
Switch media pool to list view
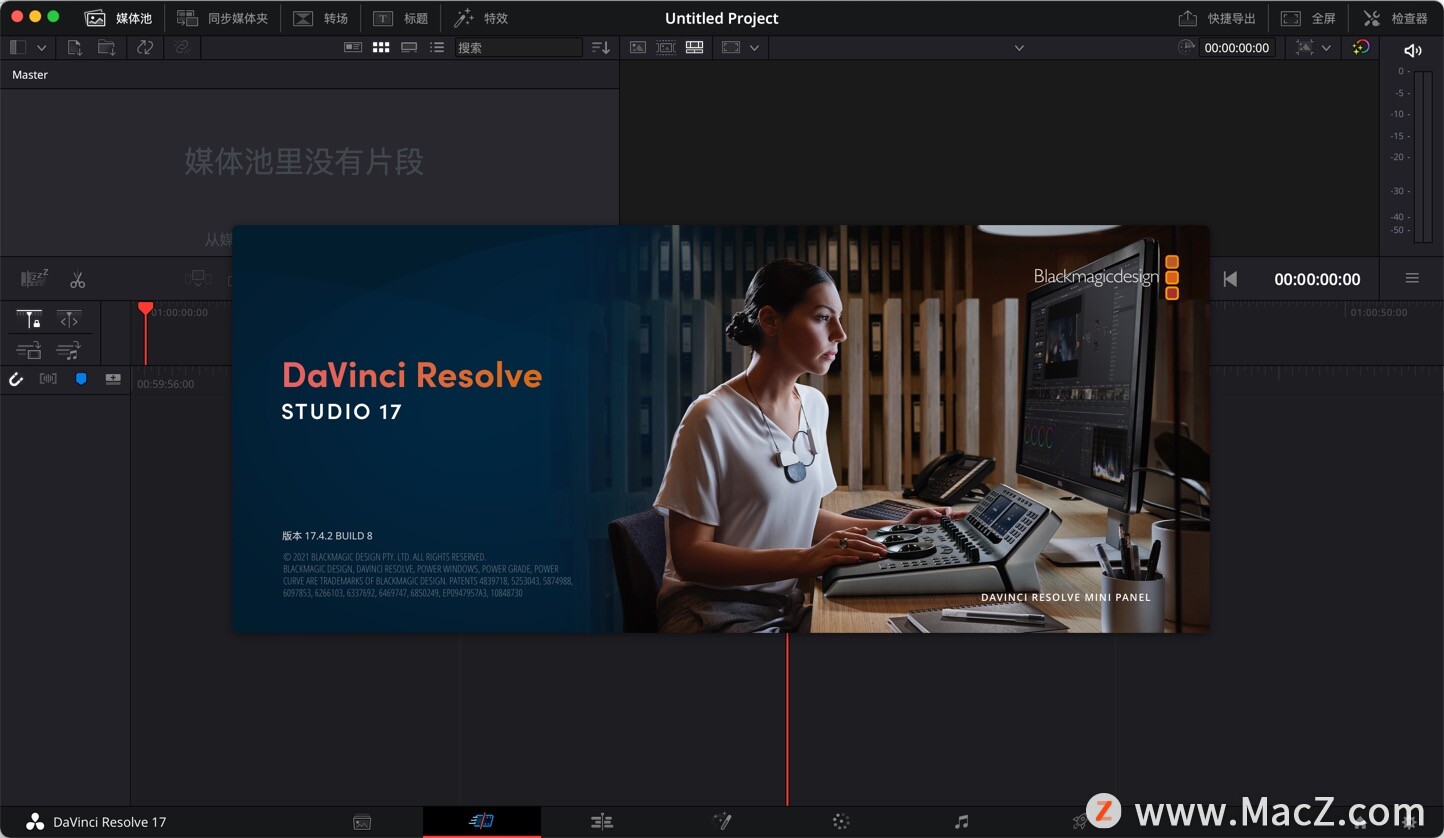click(x=437, y=47)
